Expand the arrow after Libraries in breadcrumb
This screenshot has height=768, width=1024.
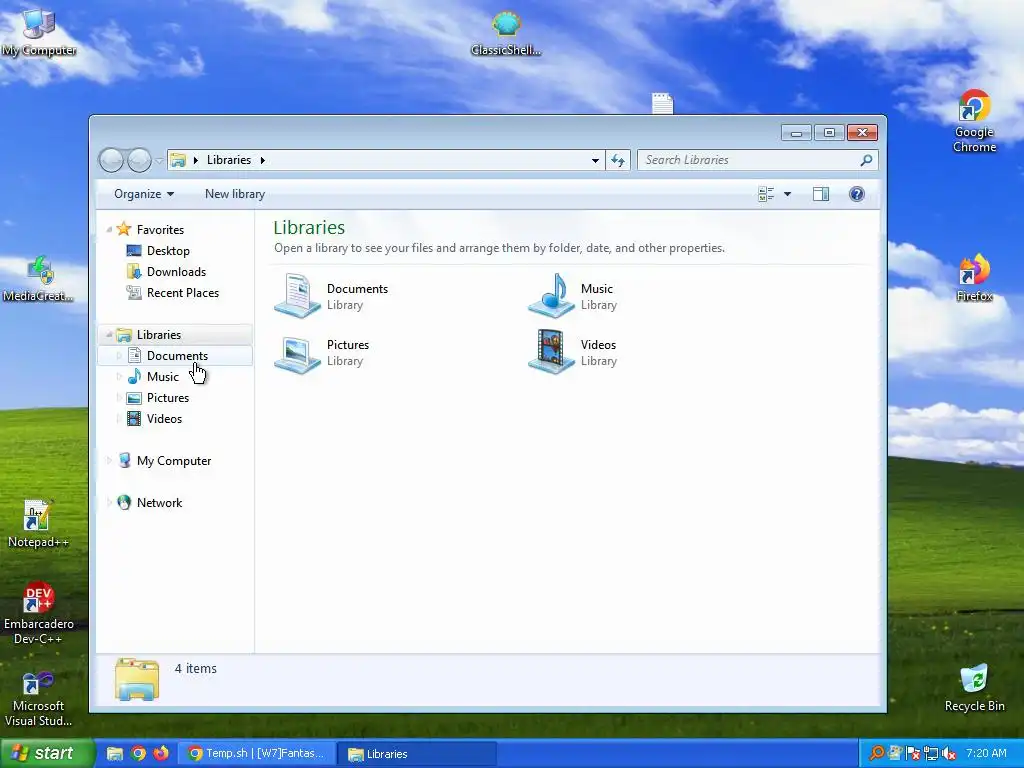(263, 160)
